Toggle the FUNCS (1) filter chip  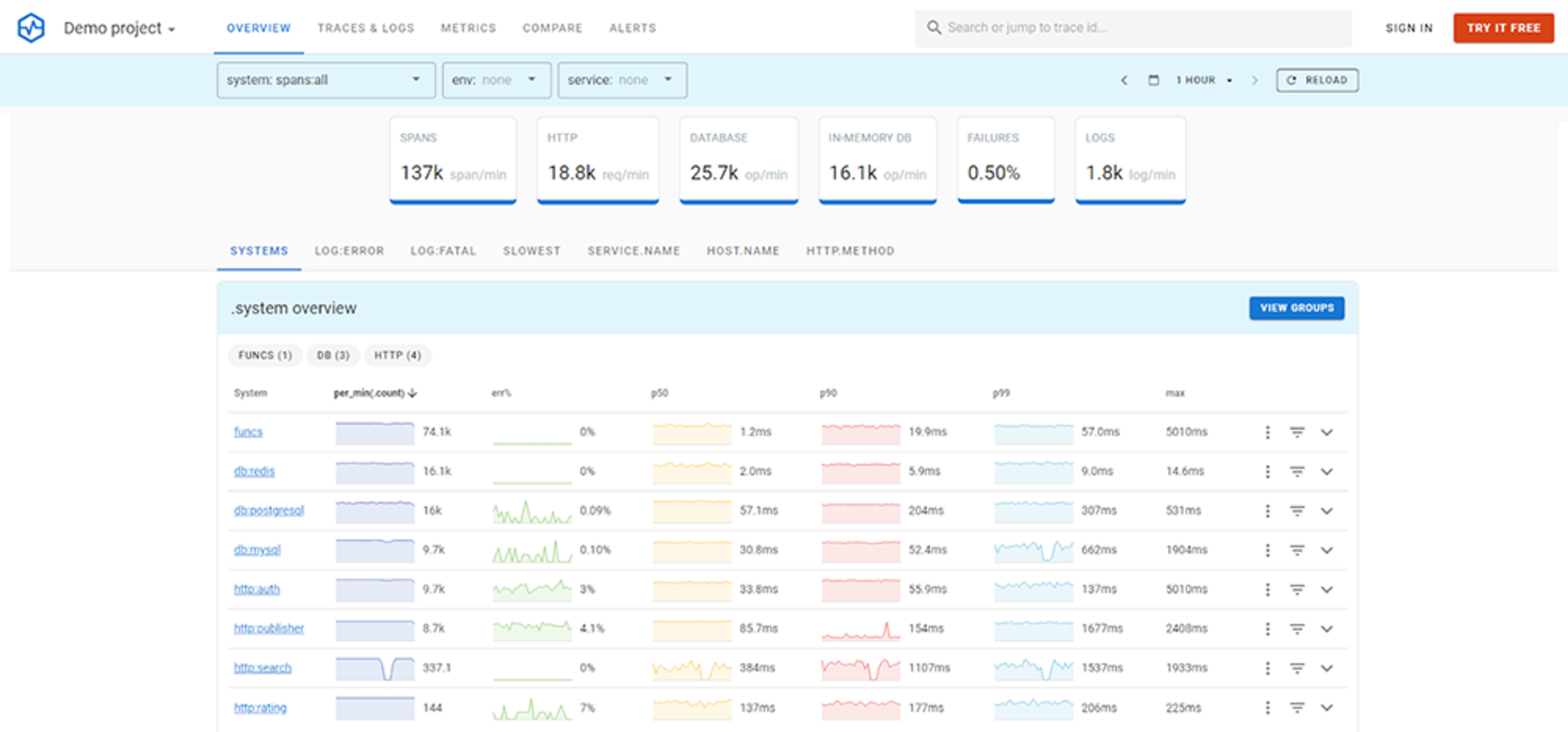[x=265, y=355]
